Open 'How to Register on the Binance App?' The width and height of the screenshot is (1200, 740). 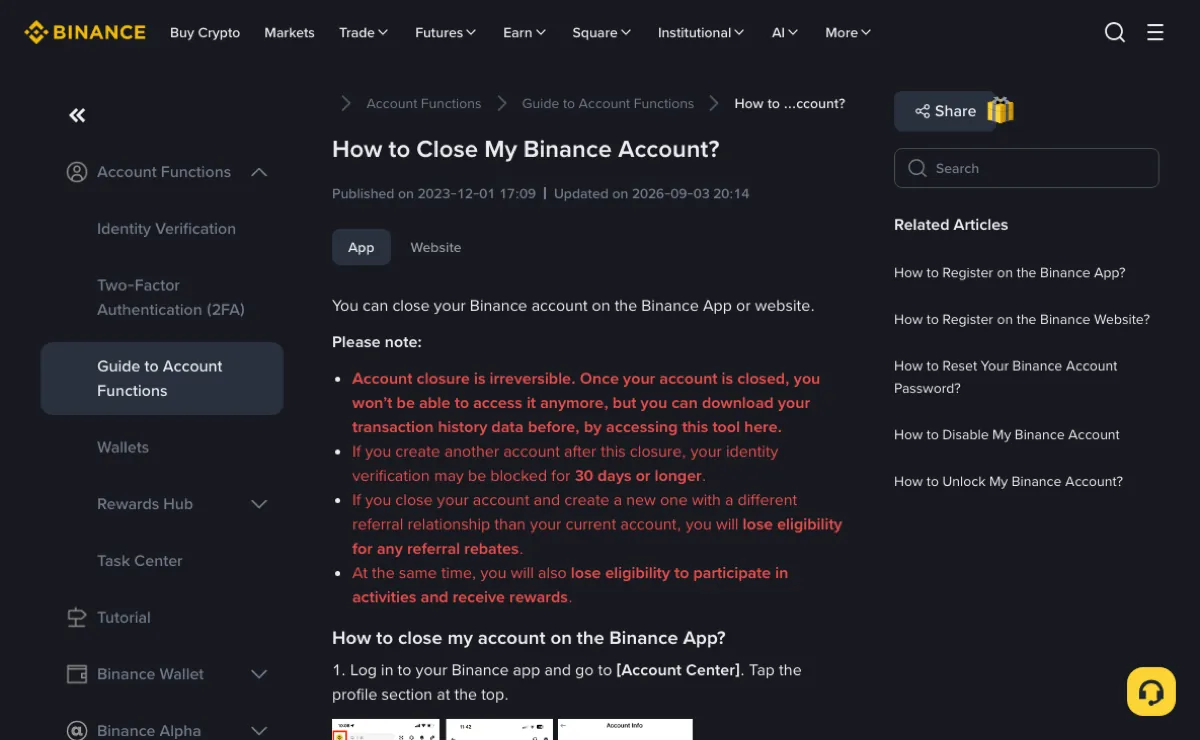(1010, 273)
